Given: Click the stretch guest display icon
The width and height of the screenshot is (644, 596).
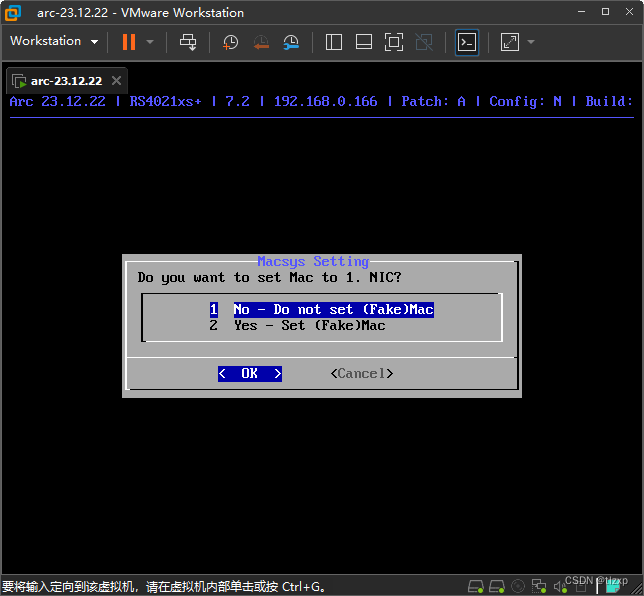Looking at the screenshot, I should 510,42.
